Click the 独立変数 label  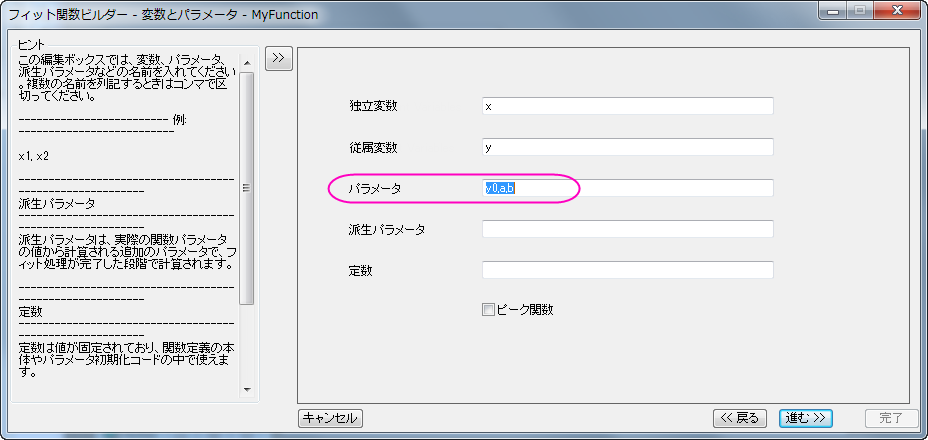tap(373, 107)
